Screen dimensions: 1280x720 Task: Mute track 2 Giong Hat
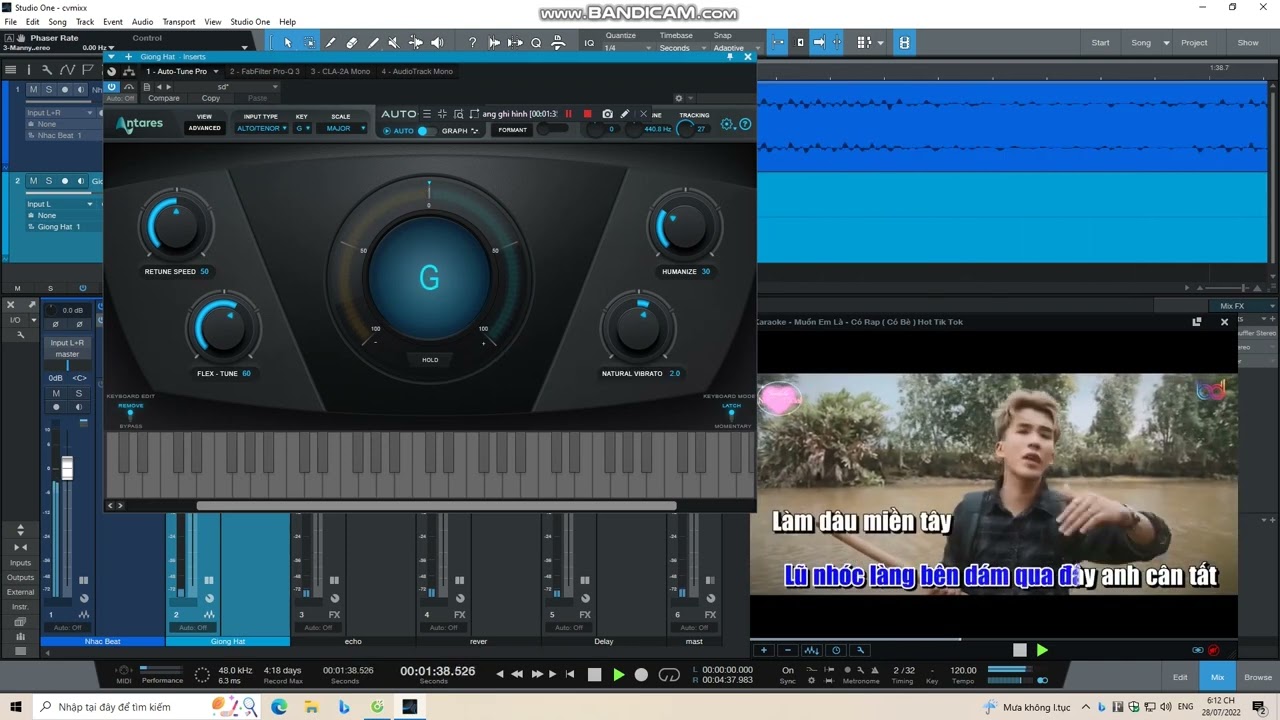click(33, 181)
